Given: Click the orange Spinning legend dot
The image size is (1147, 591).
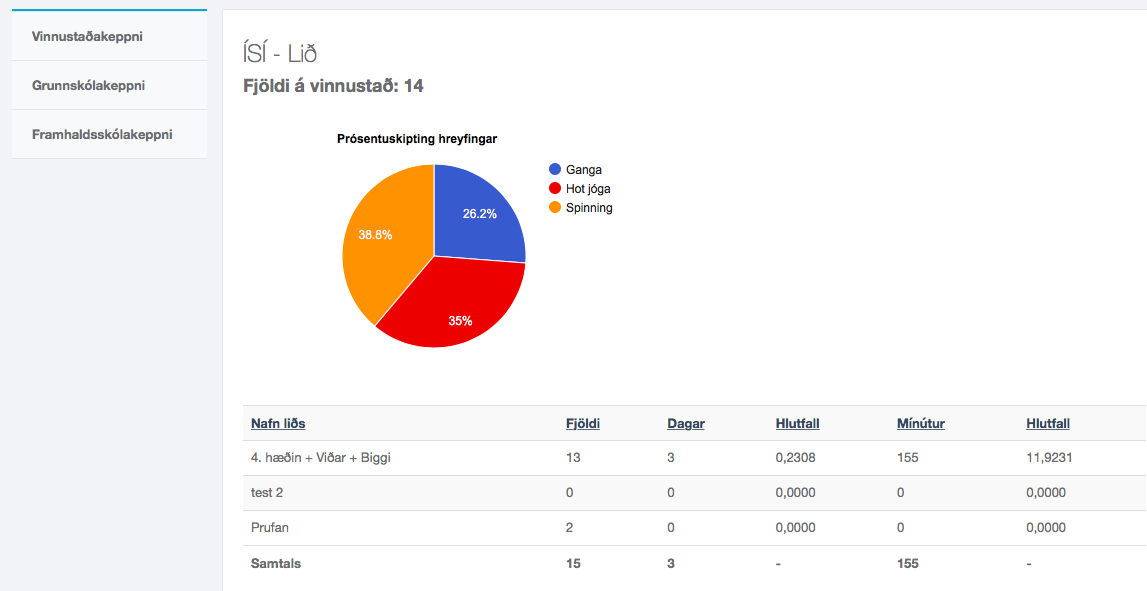Looking at the screenshot, I should 555,208.
